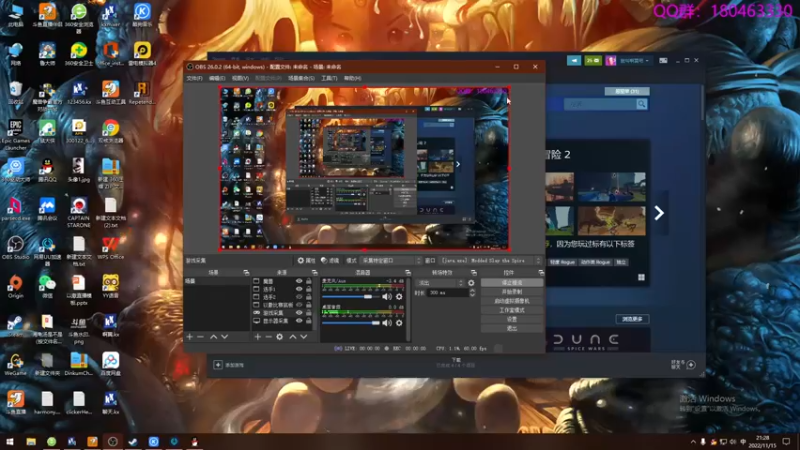
Task: Add a new source with plus button
Action: click(258, 337)
